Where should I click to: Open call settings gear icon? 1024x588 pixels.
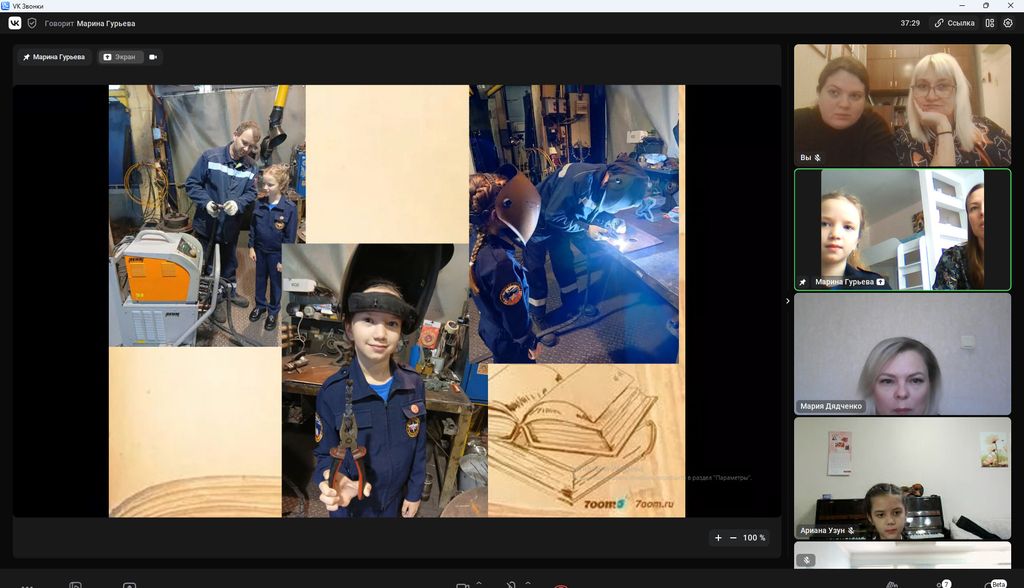(x=1008, y=23)
